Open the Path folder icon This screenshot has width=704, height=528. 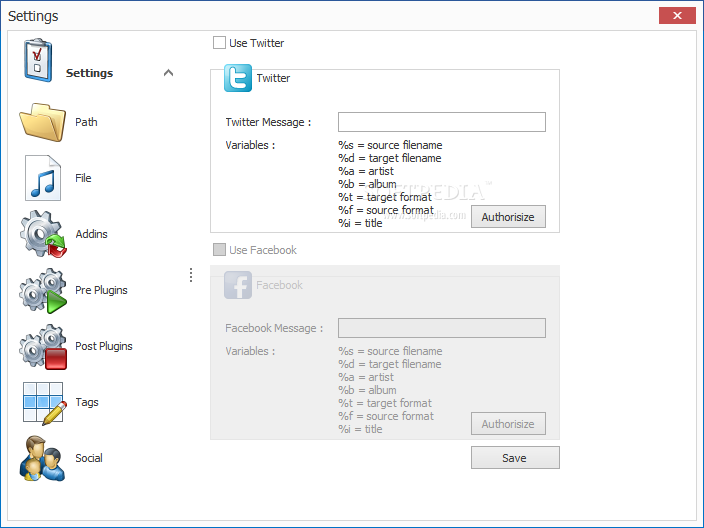43,122
